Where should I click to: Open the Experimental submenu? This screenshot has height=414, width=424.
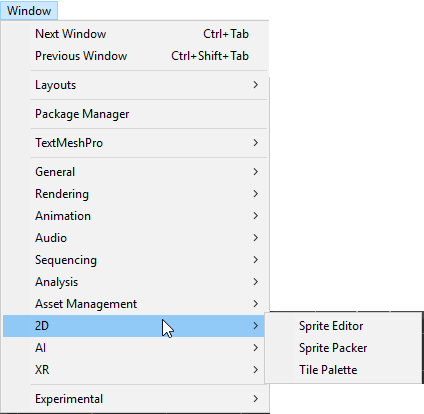(x=134, y=399)
